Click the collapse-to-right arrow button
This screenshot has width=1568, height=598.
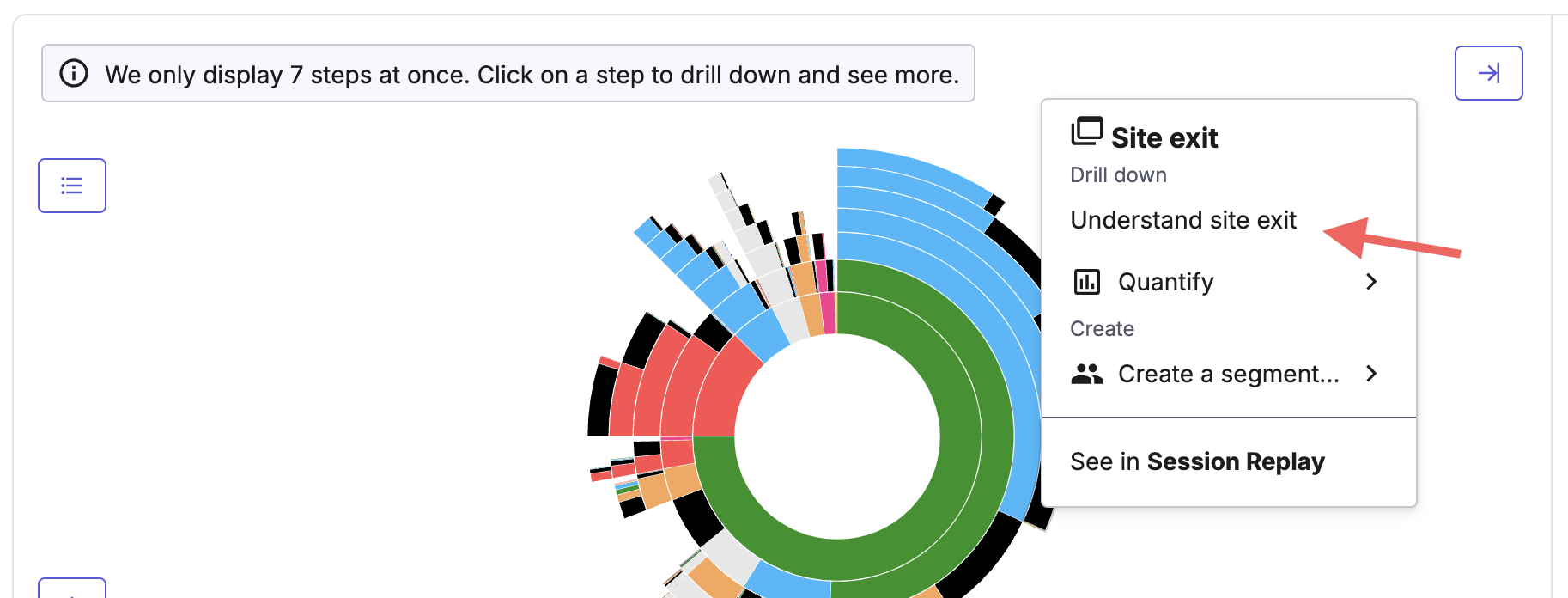[1488, 73]
